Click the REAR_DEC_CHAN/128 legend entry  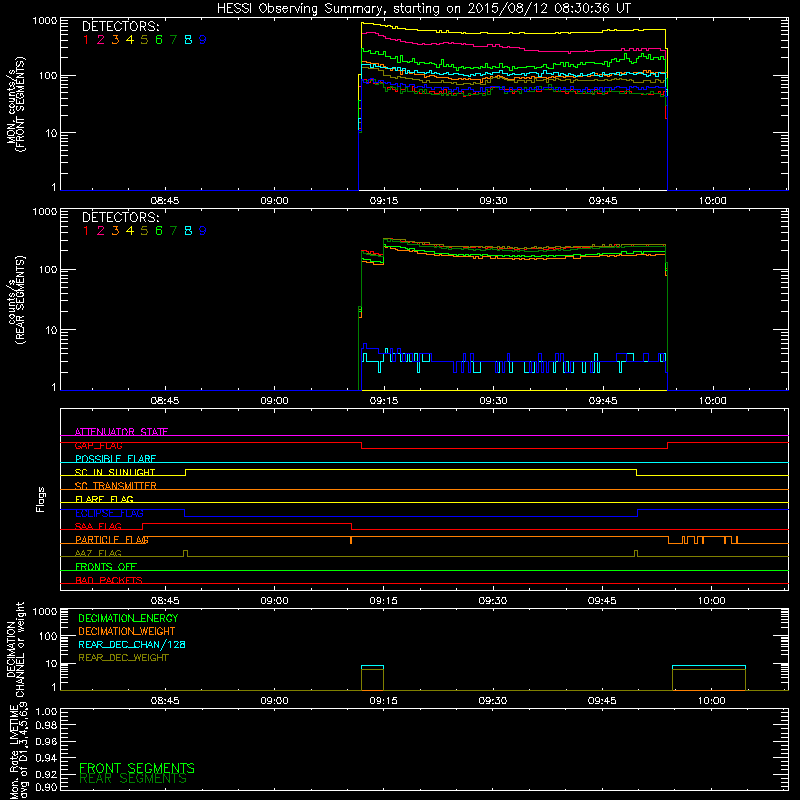[132, 645]
